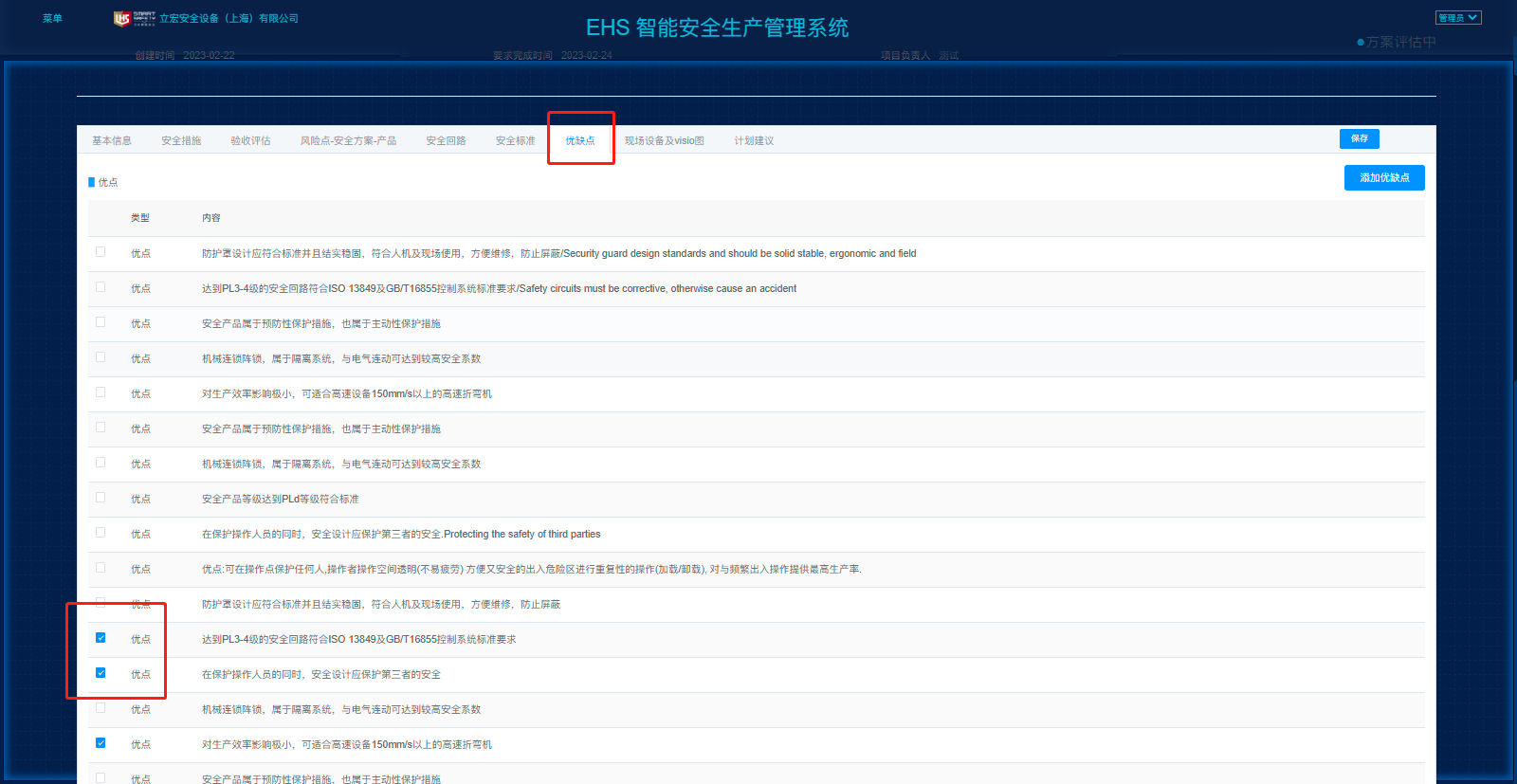1517x784 pixels.
Task: Switch to the 安全回路 tab
Action: click(446, 140)
